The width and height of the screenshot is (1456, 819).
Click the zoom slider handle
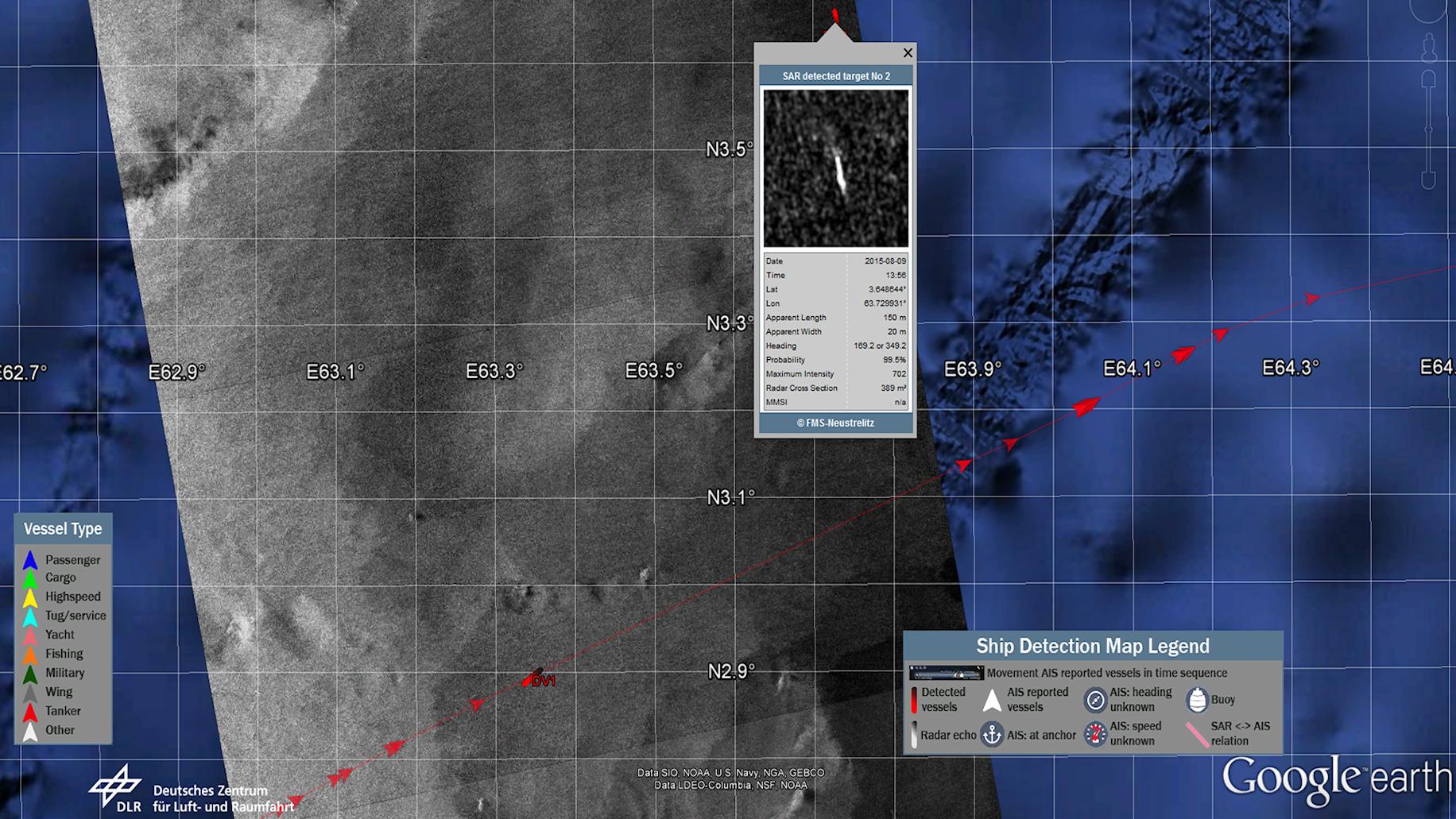(1428, 129)
